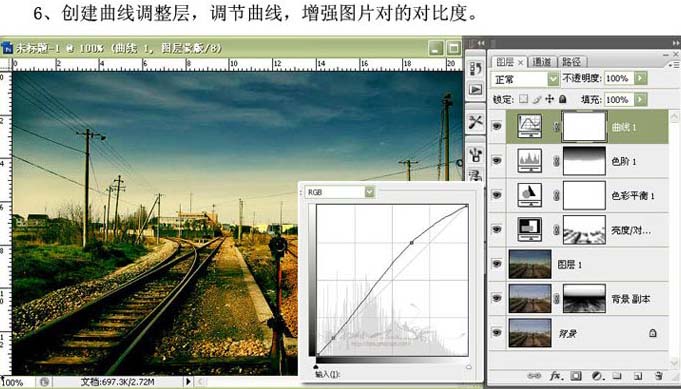Open the Tool Presets dock icon
The height and width of the screenshot is (389, 681).
pyautogui.click(x=476, y=122)
